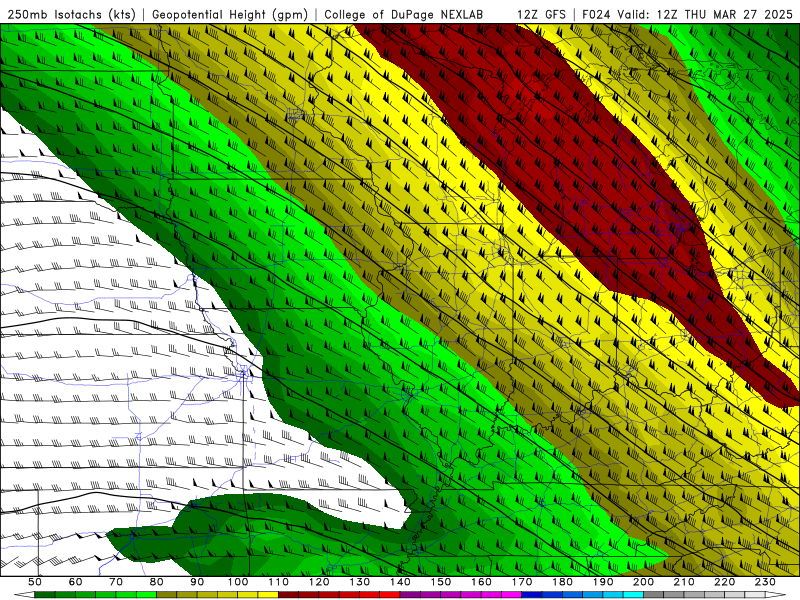
Task: Click the 'Geopotential Height (gpm)' header label
Action: click(230, 14)
